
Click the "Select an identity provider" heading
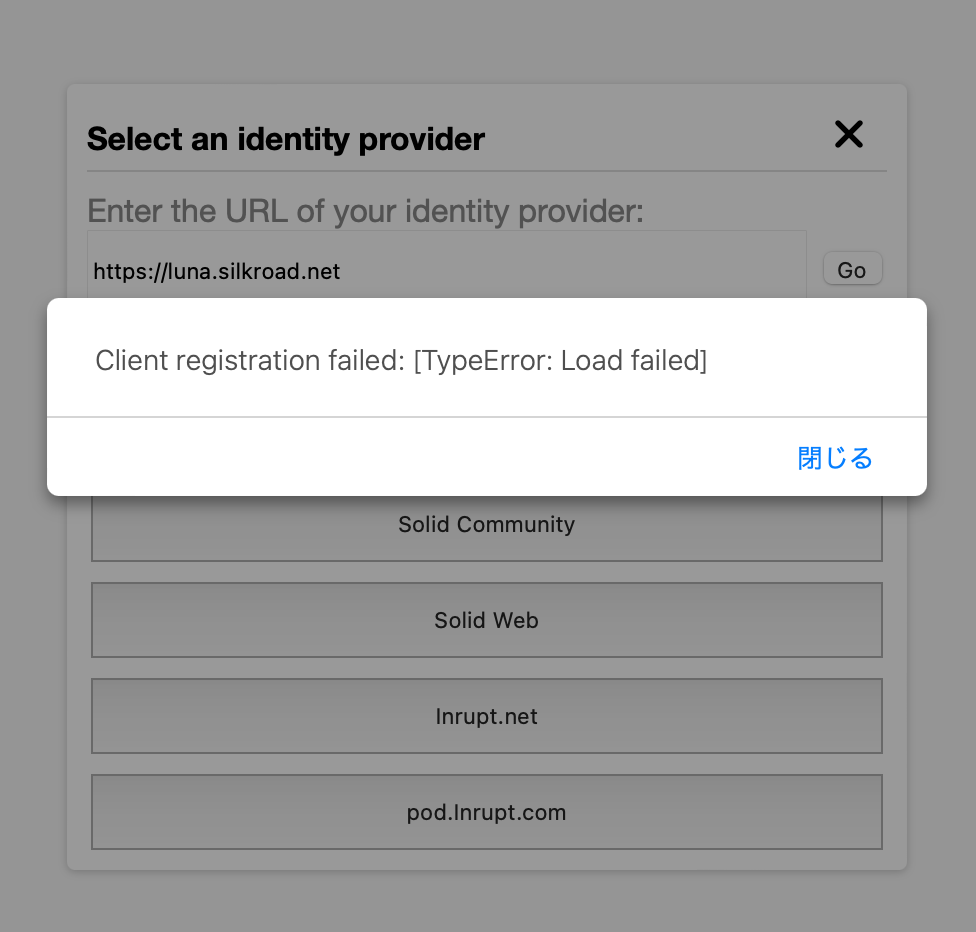coord(286,139)
